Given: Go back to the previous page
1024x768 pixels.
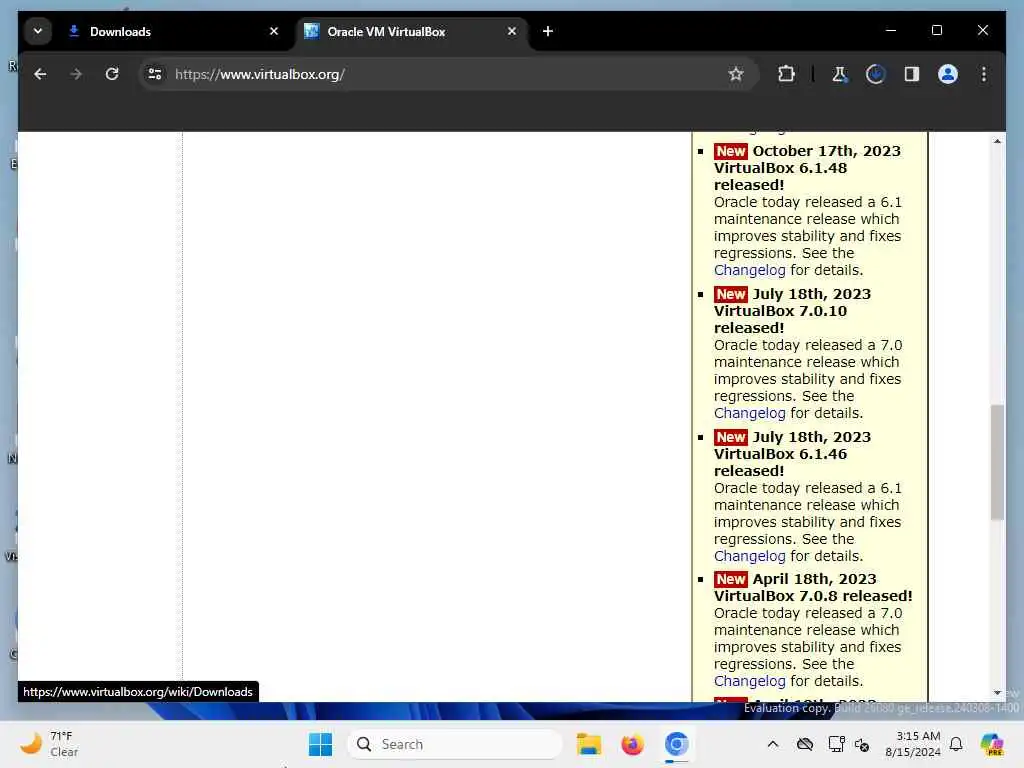Looking at the screenshot, I should tap(40, 74).
